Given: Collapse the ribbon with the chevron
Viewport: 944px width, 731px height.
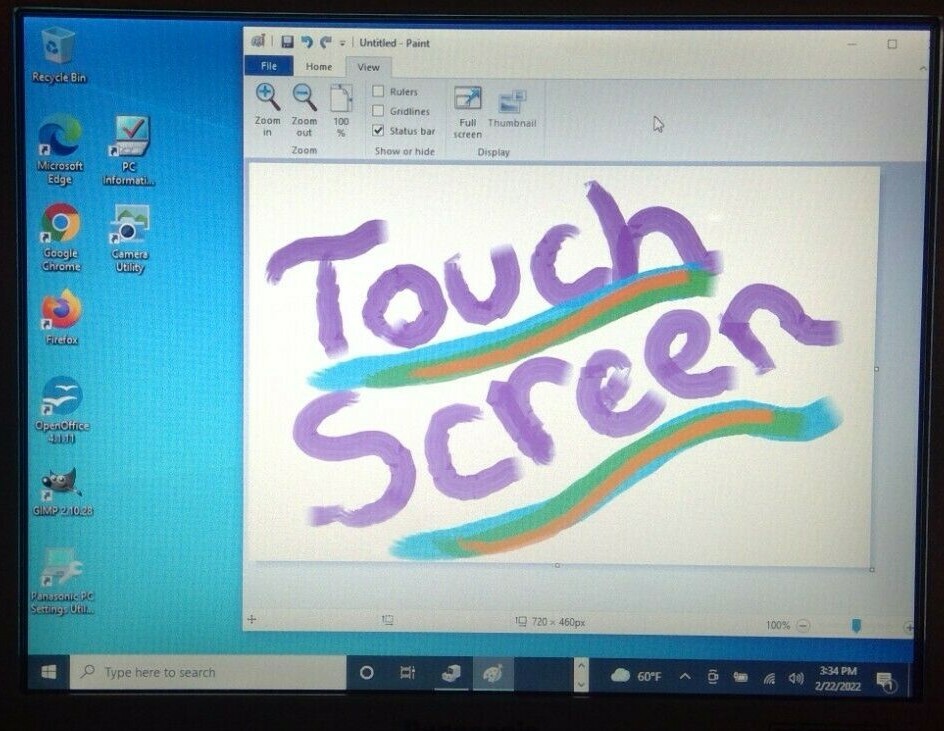Looking at the screenshot, I should pyautogui.click(x=923, y=69).
